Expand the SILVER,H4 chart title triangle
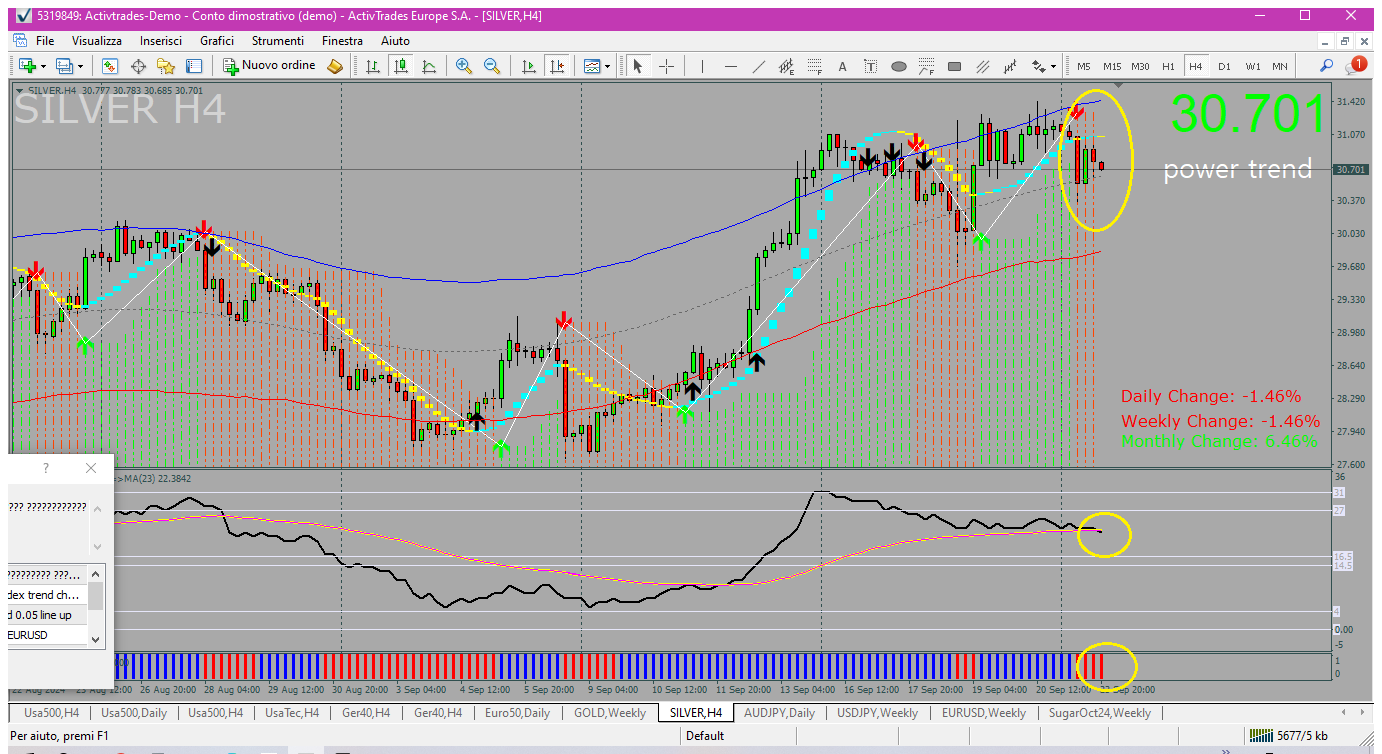The width and height of the screenshot is (1382, 754). [x=19, y=91]
